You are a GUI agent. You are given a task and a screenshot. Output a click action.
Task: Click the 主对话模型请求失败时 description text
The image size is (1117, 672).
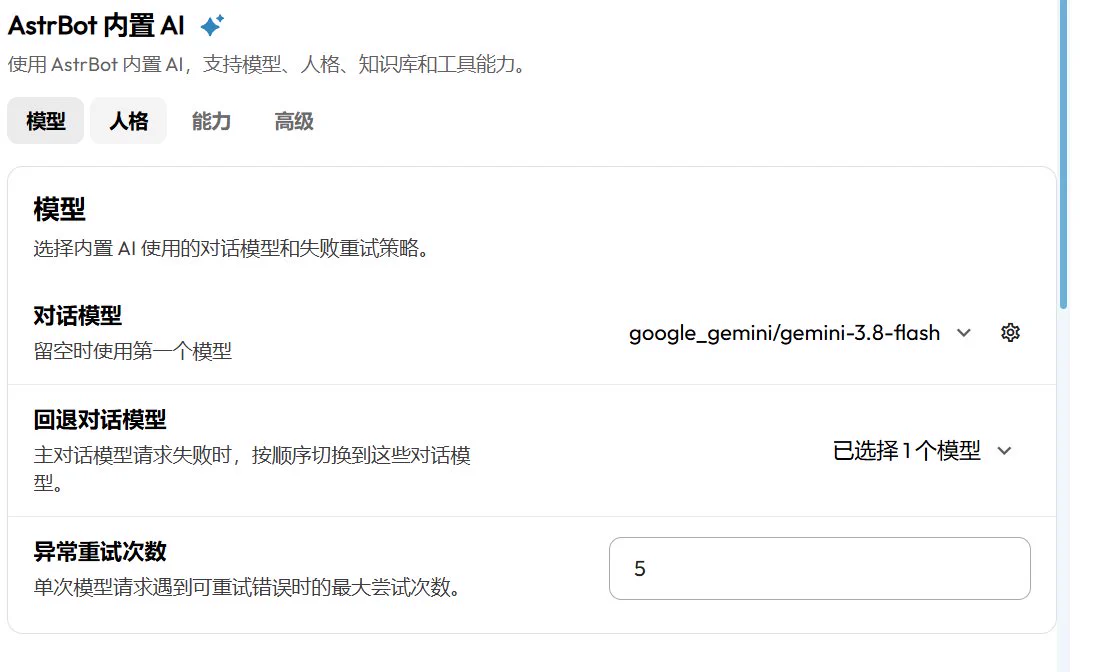pyautogui.click(x=252, y=469)
